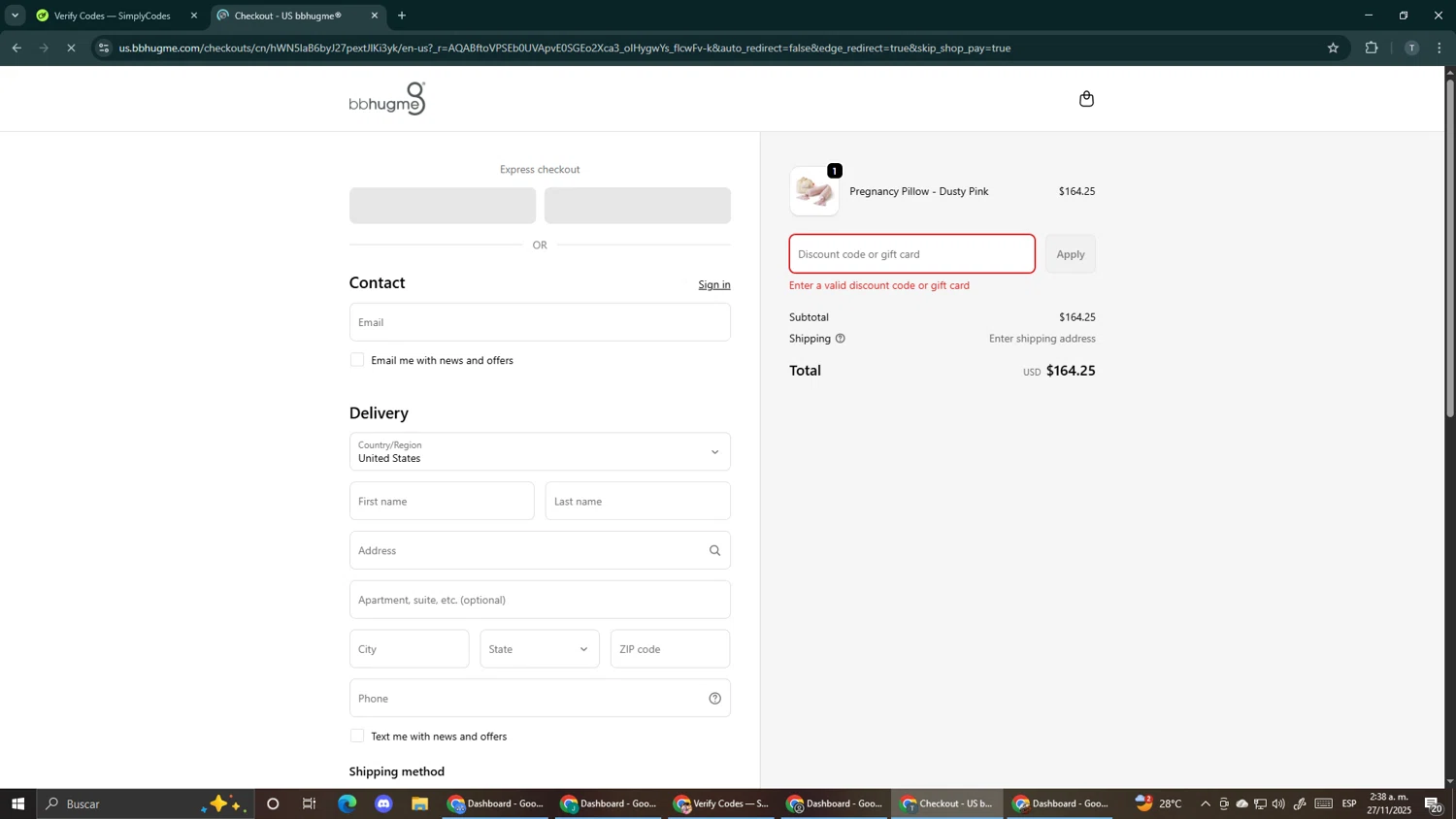Click the Windows taskbar search box

point(146,803)
